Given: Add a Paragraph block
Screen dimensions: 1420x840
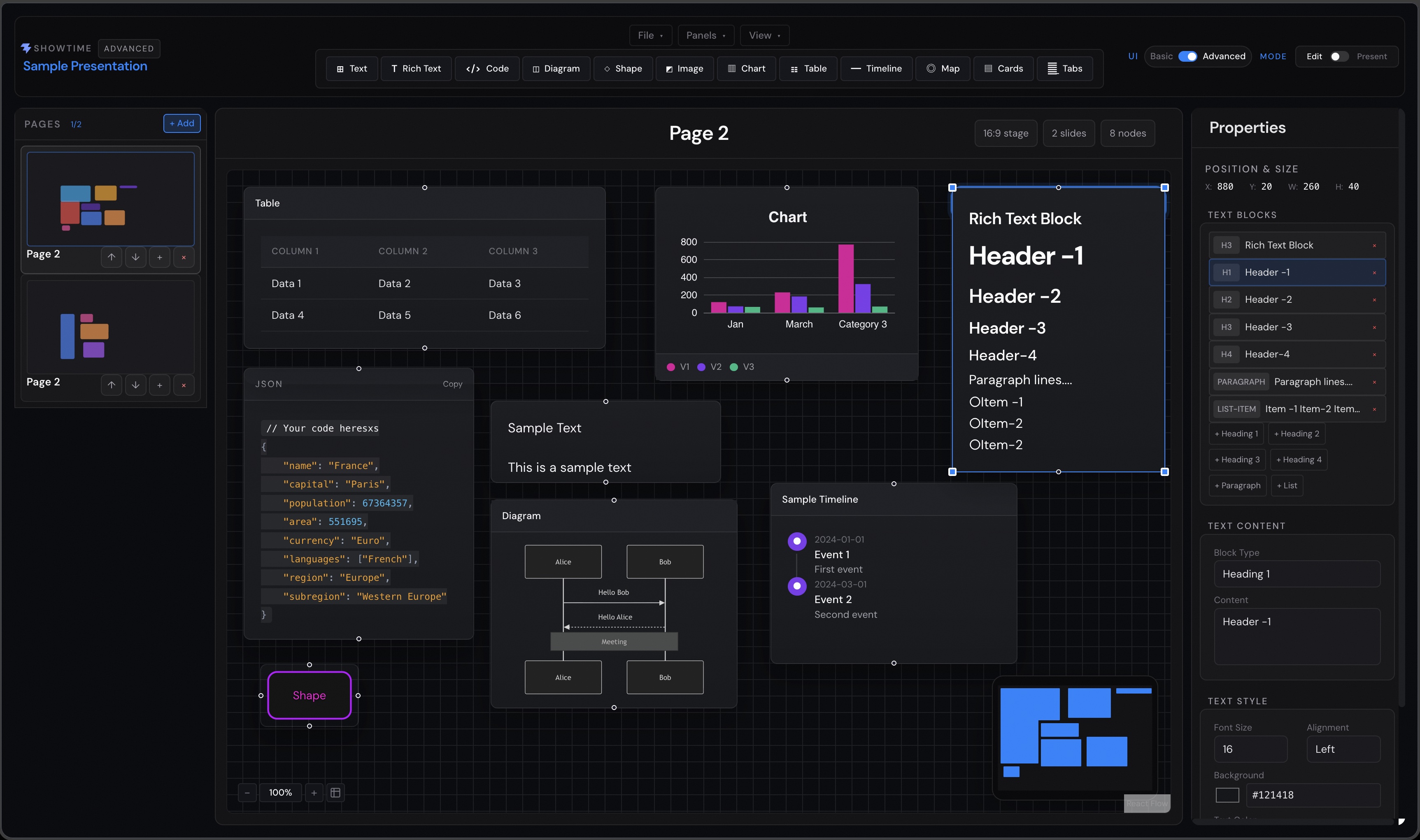Looking at the screenshot, I should (1238, 486).
